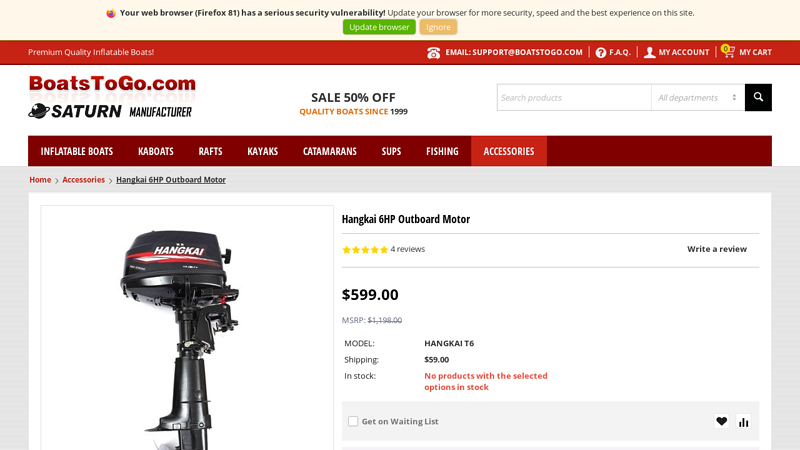Click the out-of-stock message text
This screenshot has width=800, height=450.
(486, 382)
